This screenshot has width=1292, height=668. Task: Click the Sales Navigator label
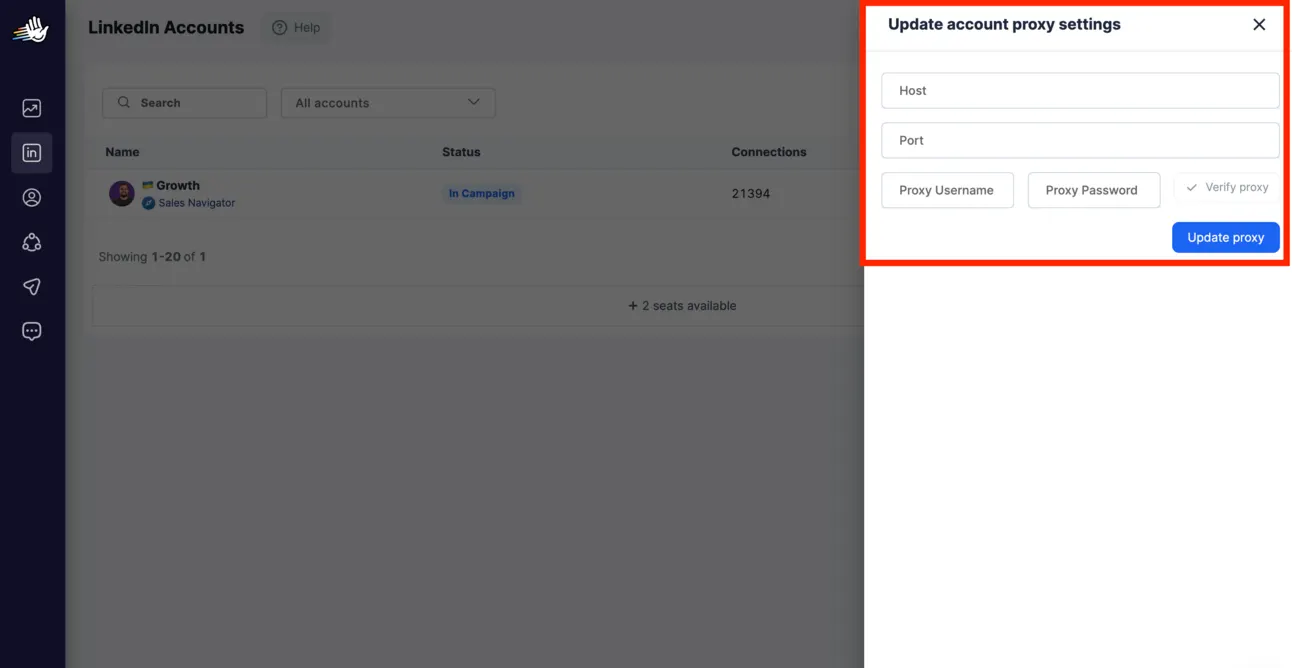tap(197, 203)
